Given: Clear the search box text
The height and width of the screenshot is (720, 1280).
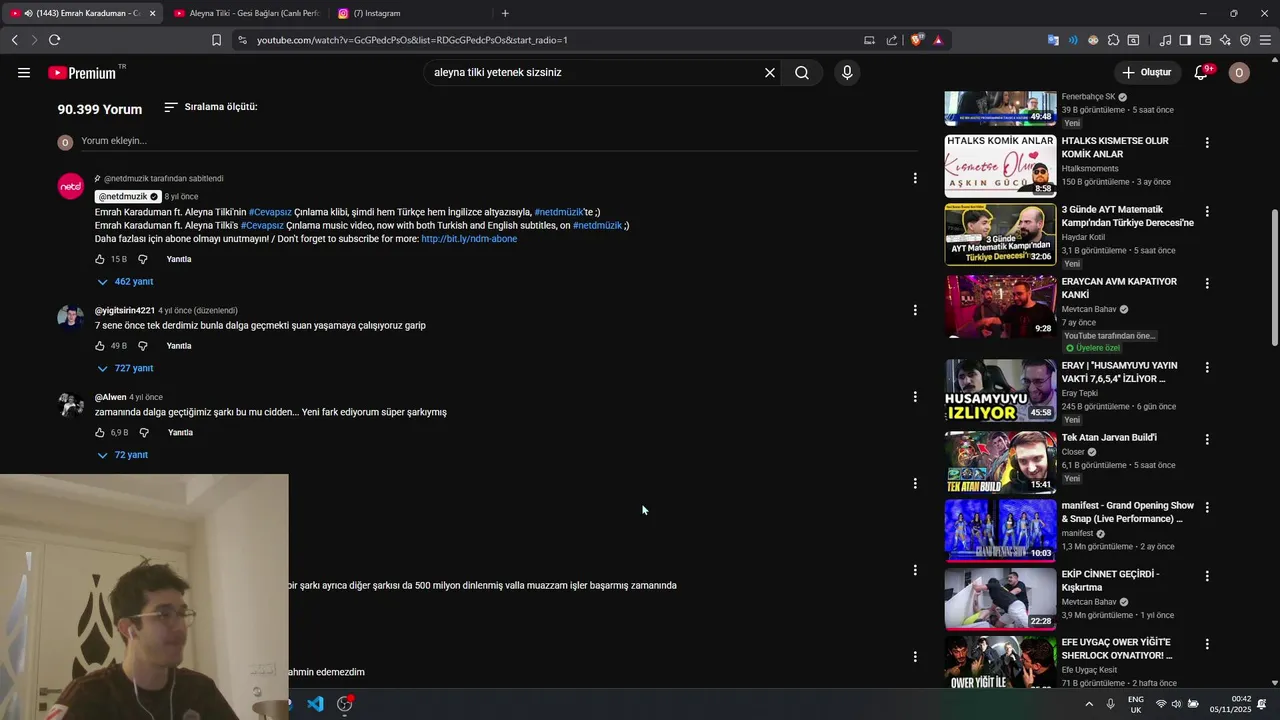Looking at the screenshot, I should [x=770, y=72].
